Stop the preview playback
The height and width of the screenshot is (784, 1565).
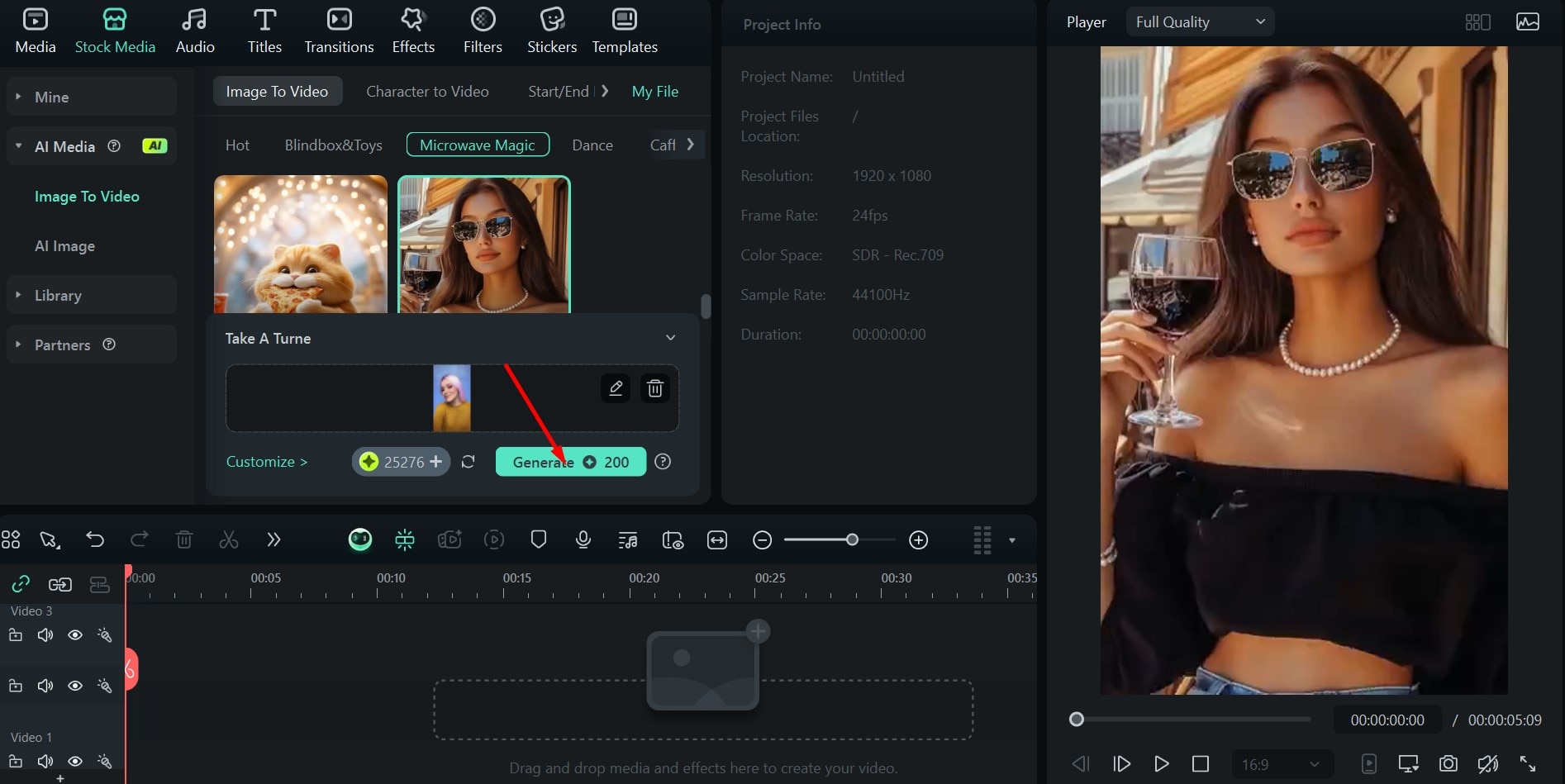click(x=1201, y=764)
